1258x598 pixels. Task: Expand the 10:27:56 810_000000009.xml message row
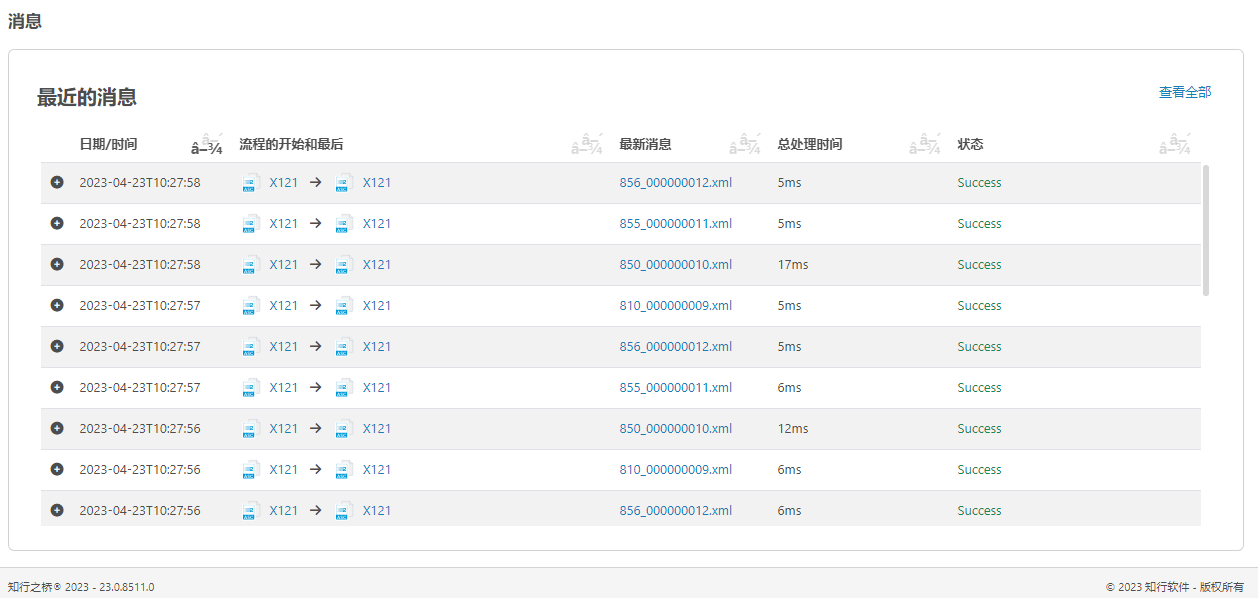click(x=57, y=470)
